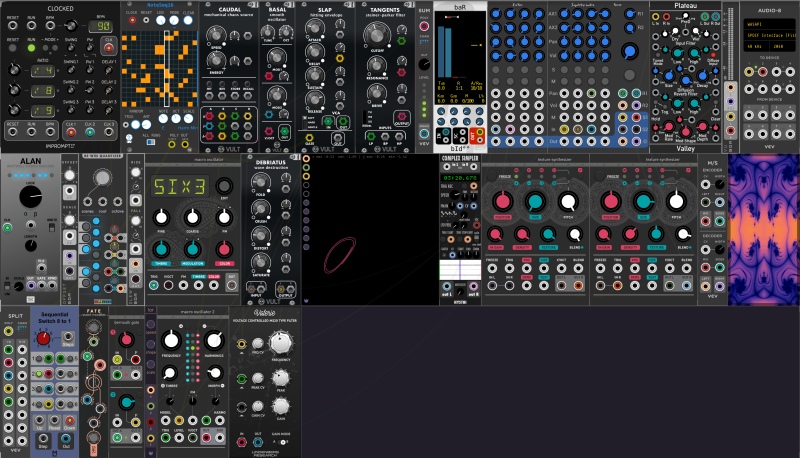Open the WASAPI driver selector on Audio-8
800x458 pixels.
pos(770,24)
